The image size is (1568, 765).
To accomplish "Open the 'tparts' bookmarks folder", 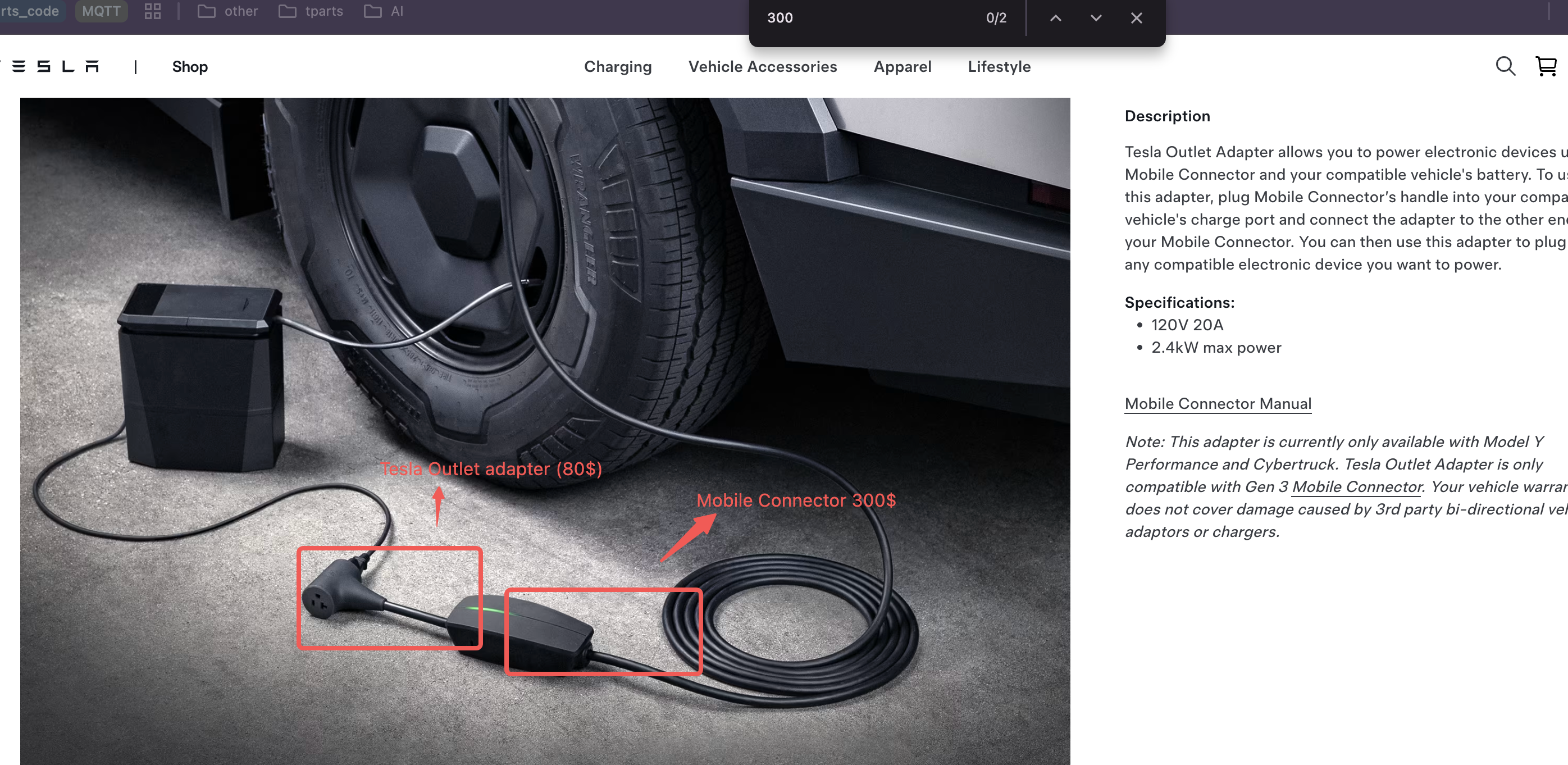I will click(311, 11).
